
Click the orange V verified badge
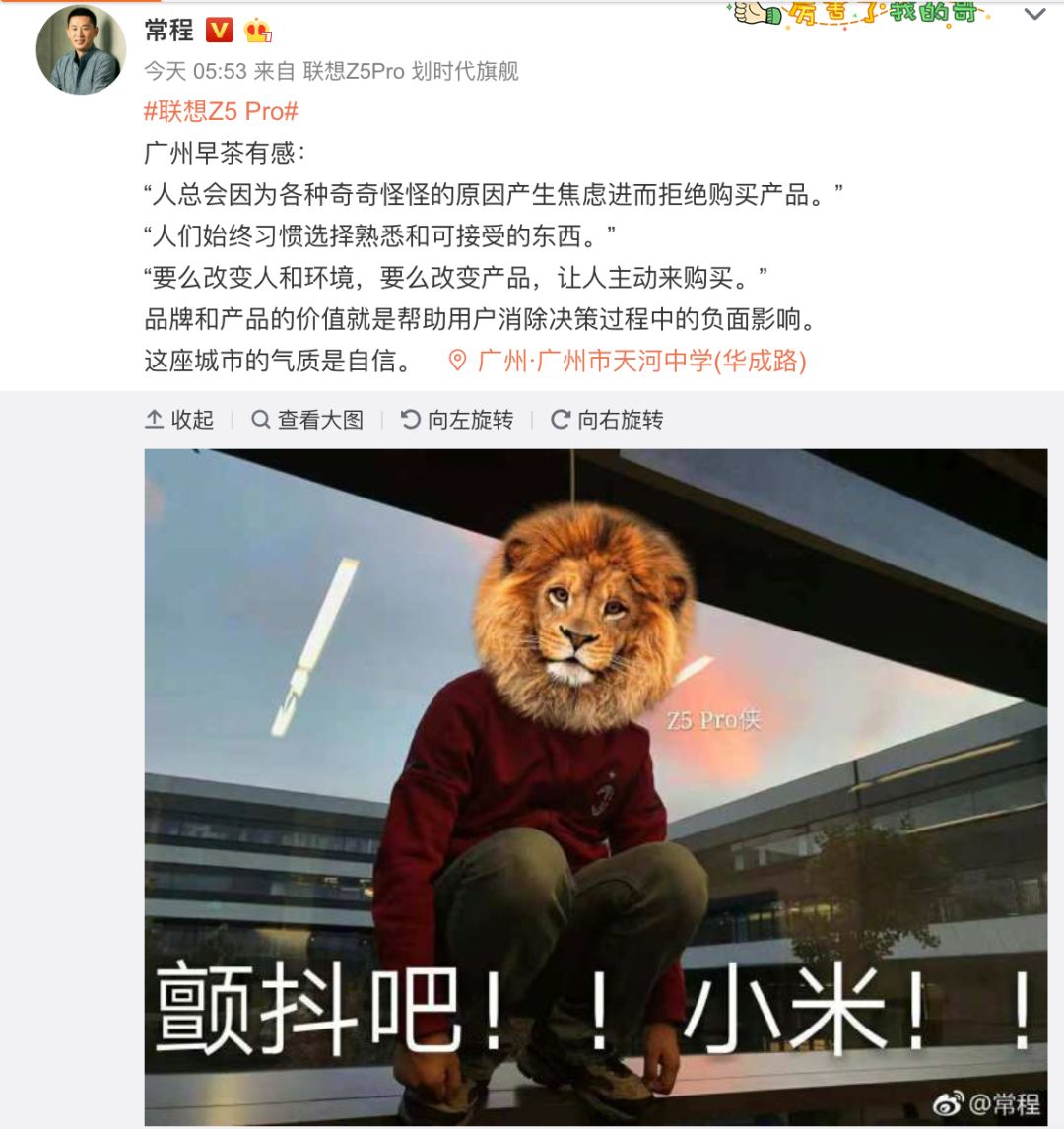point(220,31)
